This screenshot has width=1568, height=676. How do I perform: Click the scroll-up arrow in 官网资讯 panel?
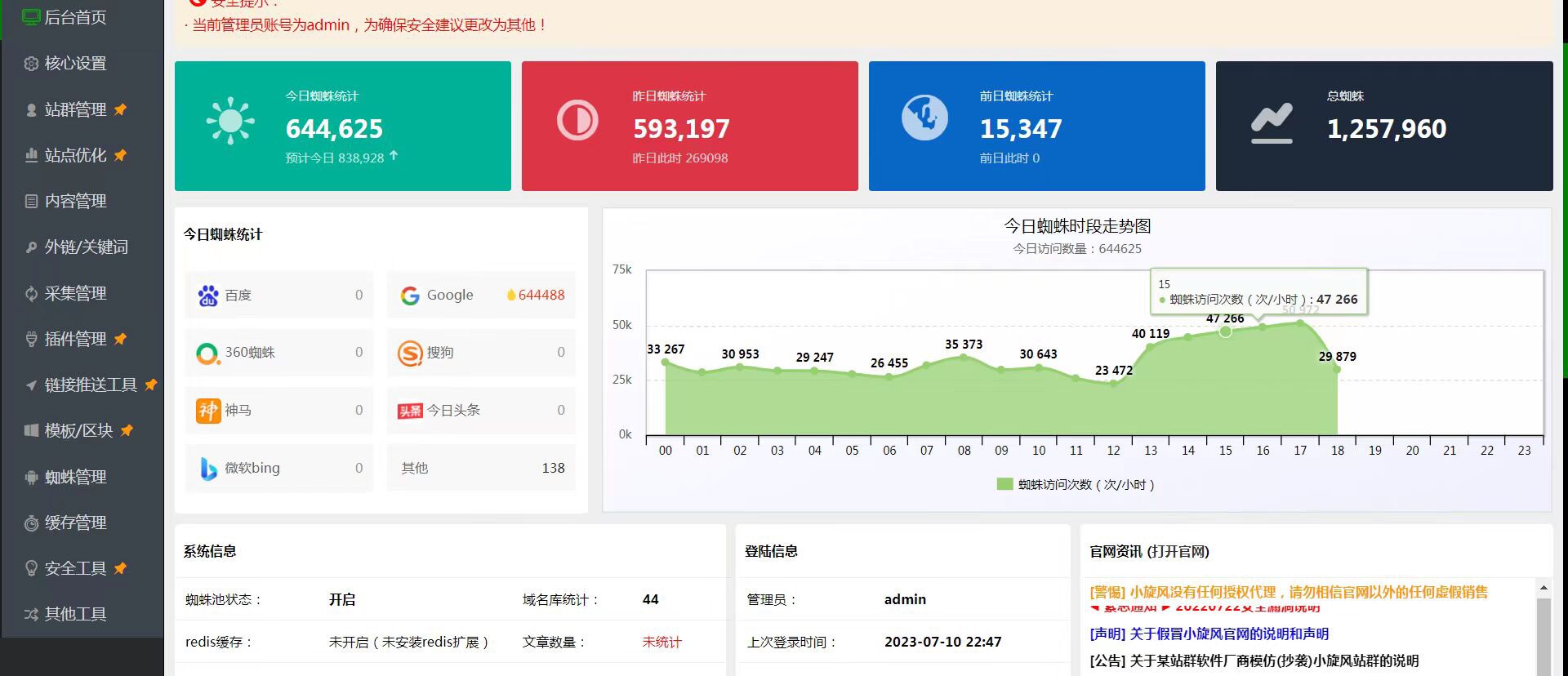pyautogui.click(x=1543, y=587)
